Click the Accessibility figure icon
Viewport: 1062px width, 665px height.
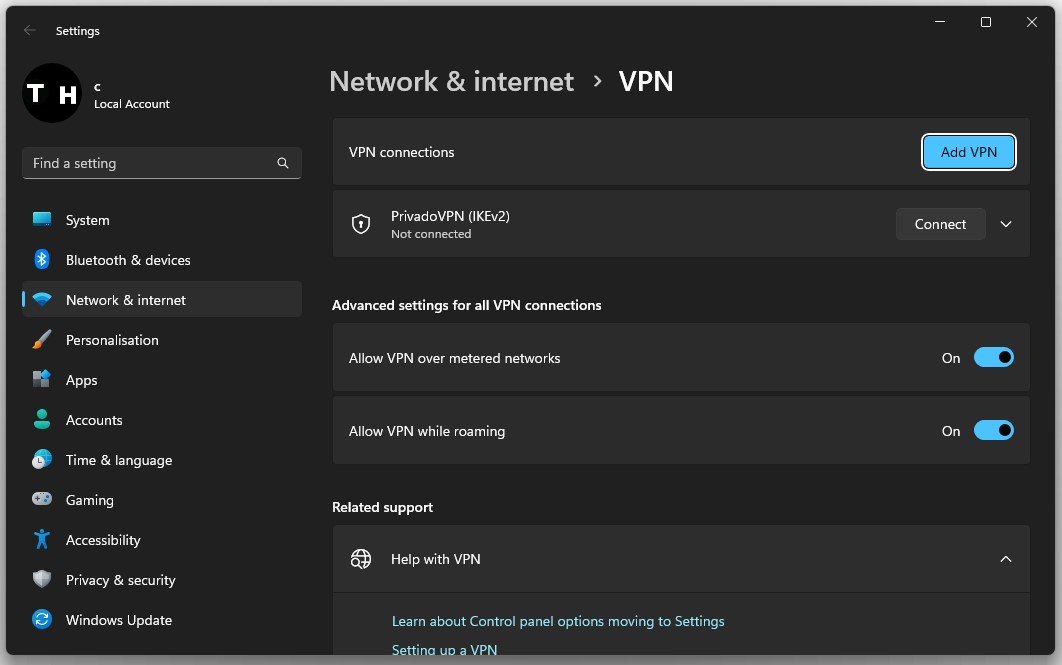click(x=41, y=539)
